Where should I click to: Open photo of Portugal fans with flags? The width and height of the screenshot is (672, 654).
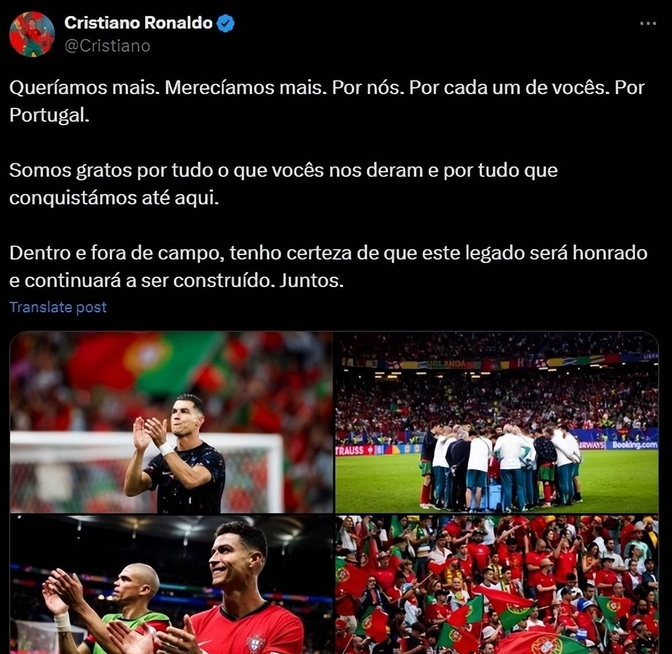(x=497, y=585)
